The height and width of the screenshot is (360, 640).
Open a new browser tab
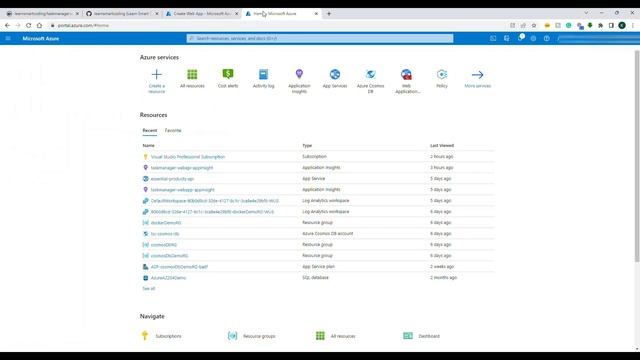tap(329, 13)
